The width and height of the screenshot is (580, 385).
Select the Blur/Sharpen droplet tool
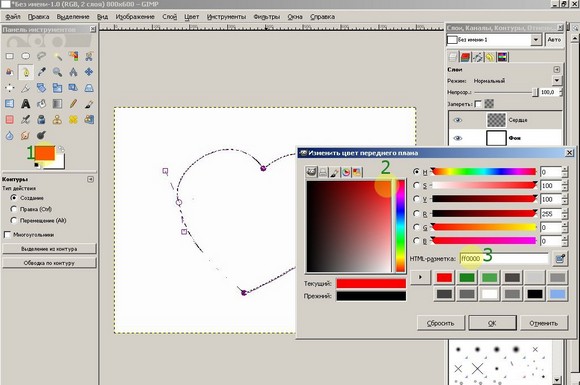tap(10, 135)
